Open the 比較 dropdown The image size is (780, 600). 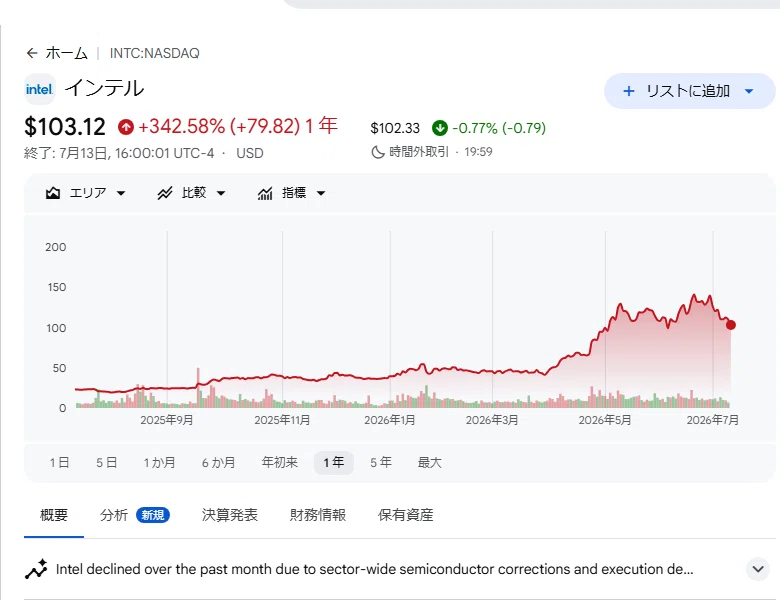(x=192, y=193)
